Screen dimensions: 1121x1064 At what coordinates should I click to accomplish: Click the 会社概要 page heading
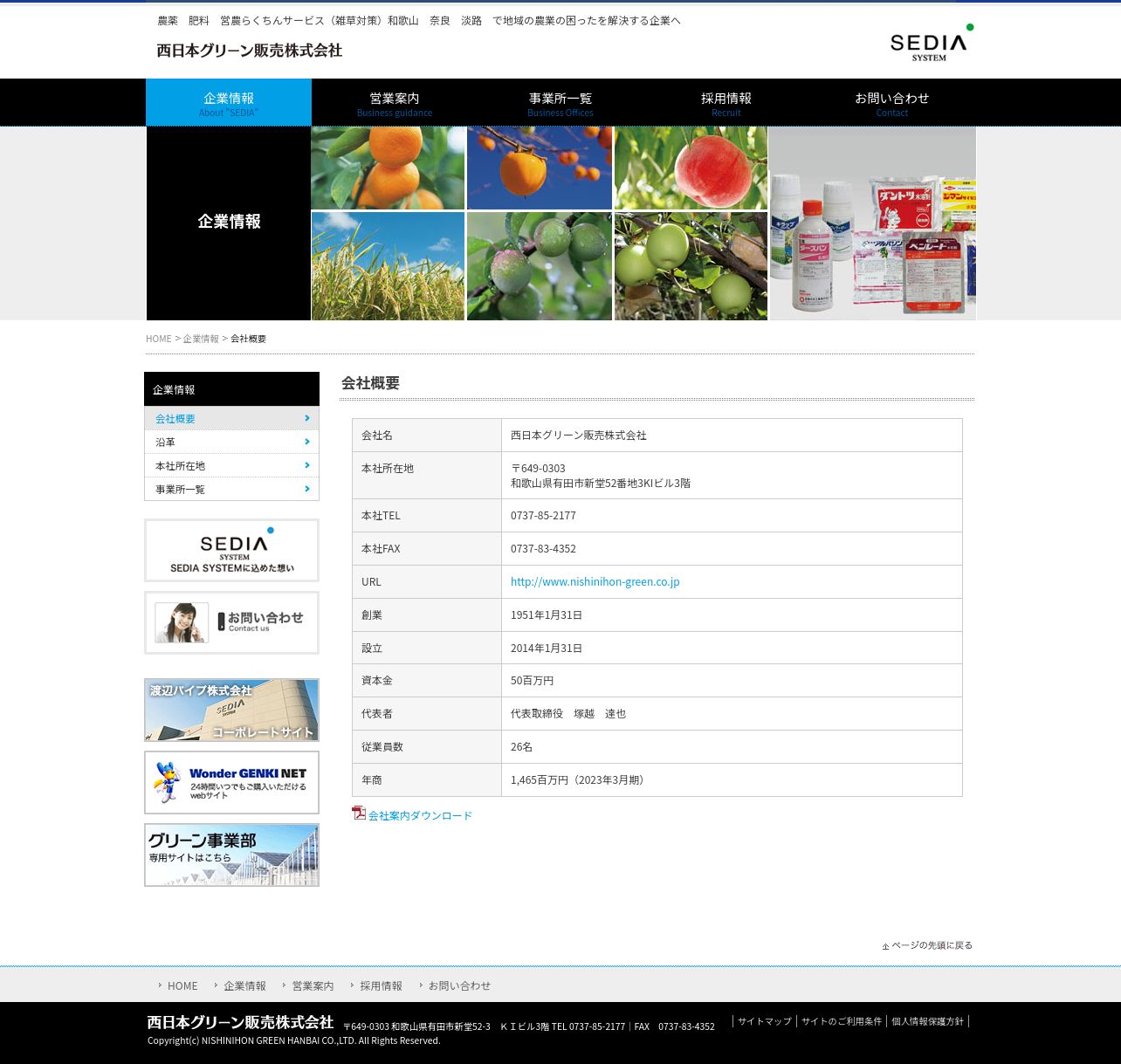370,383
